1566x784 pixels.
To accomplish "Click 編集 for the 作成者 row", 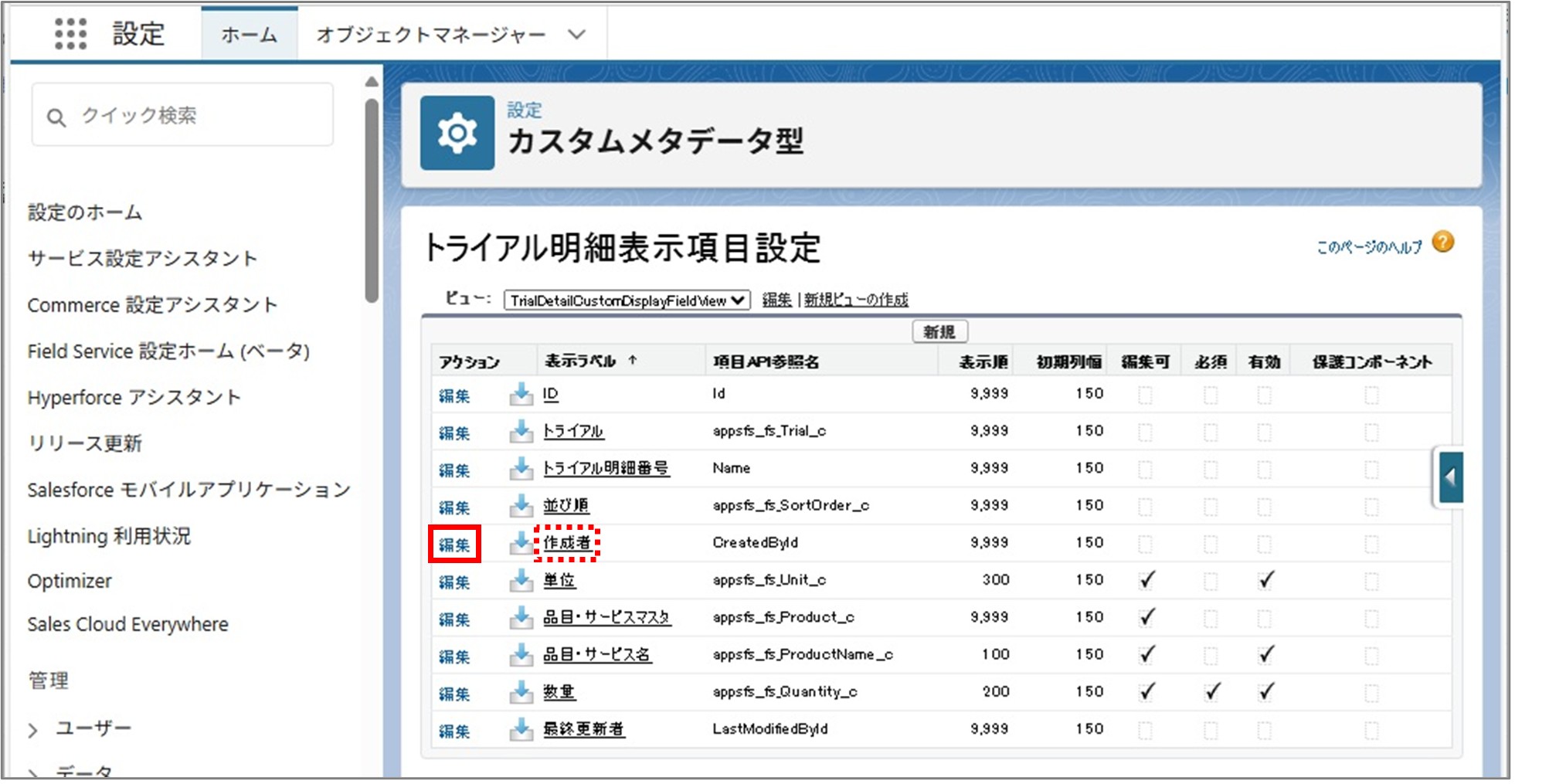I will click(x=454, y=542).
